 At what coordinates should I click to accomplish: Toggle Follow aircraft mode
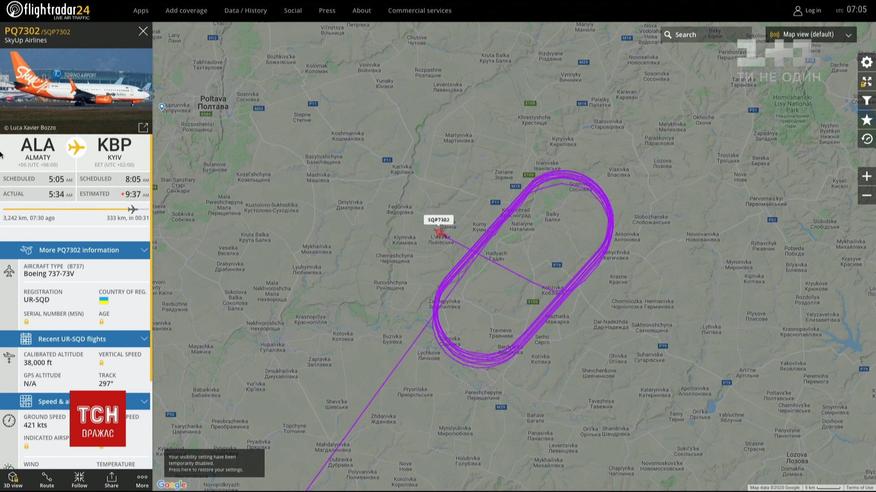[79, 480]
